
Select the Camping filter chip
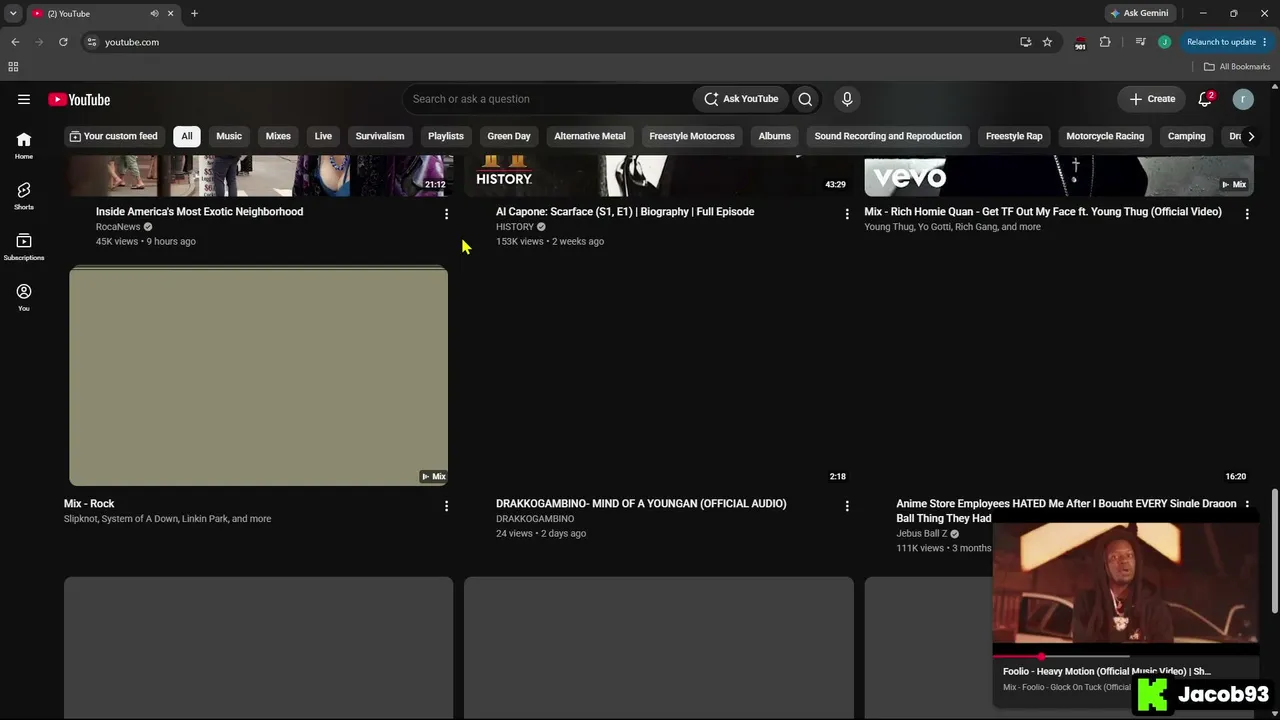pyautogui.click(x=1187, y=136)
